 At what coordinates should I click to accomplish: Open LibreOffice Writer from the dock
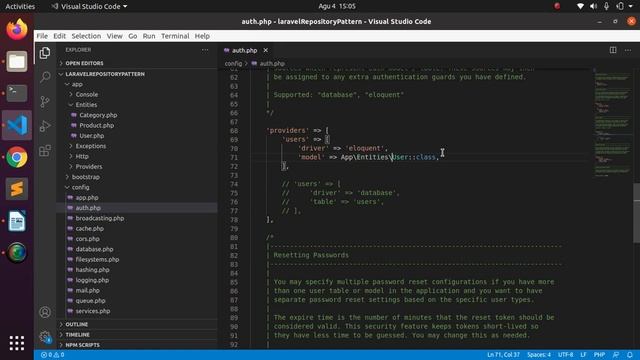(x=17, y=221)
